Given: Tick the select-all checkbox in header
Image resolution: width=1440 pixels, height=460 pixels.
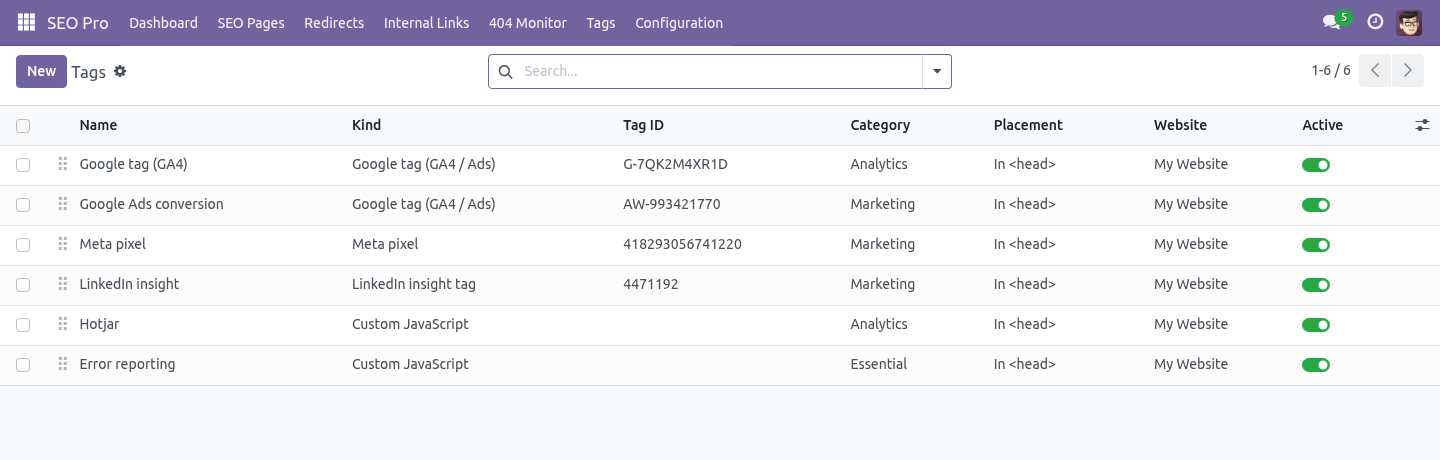Looking at the screenshot, I should click(23, 125).
